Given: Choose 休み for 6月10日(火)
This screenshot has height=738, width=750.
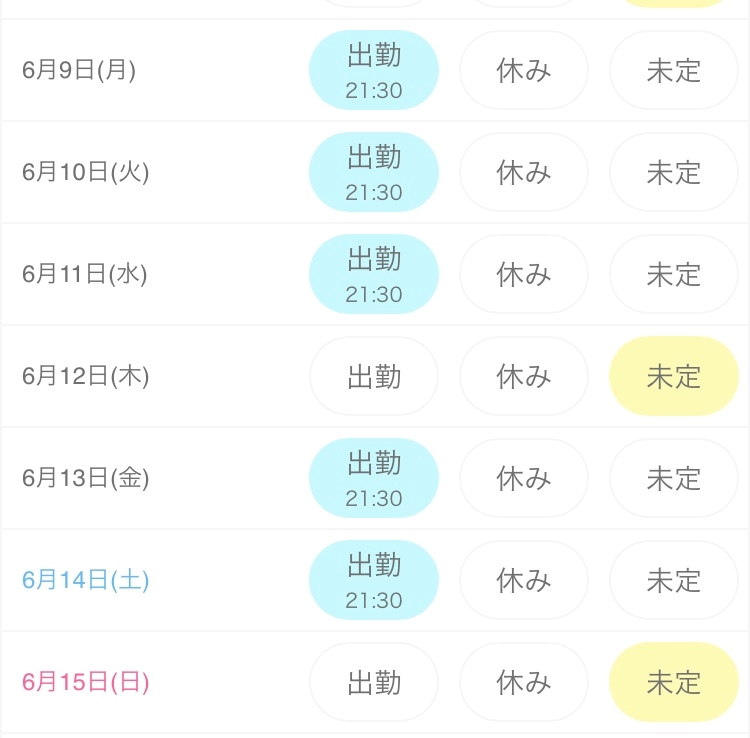Looking at the screenshot, I should click(524, 172).
